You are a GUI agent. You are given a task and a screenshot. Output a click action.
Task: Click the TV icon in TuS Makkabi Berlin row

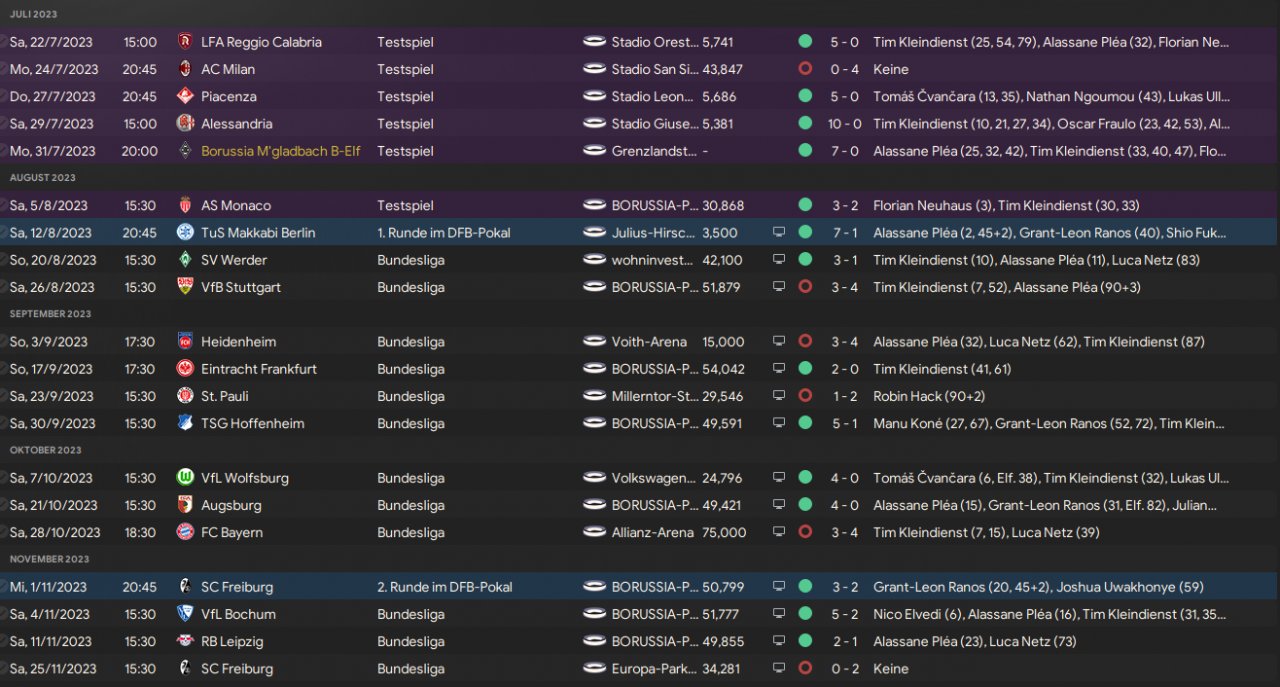779,233
